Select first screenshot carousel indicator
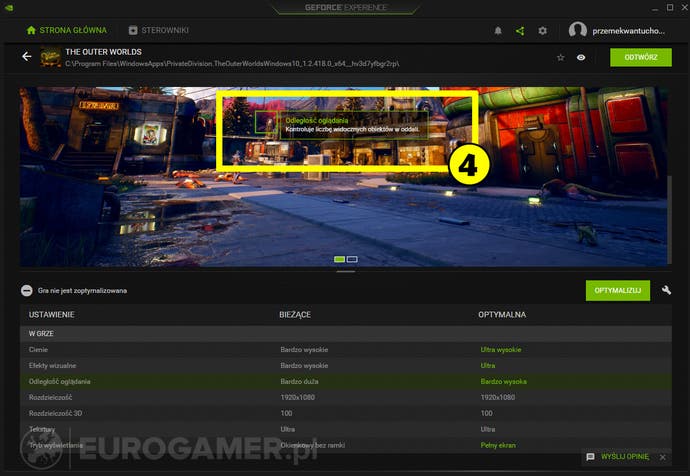Image resolution: width=690 pixels, height=476 pixels. point(339,259)
